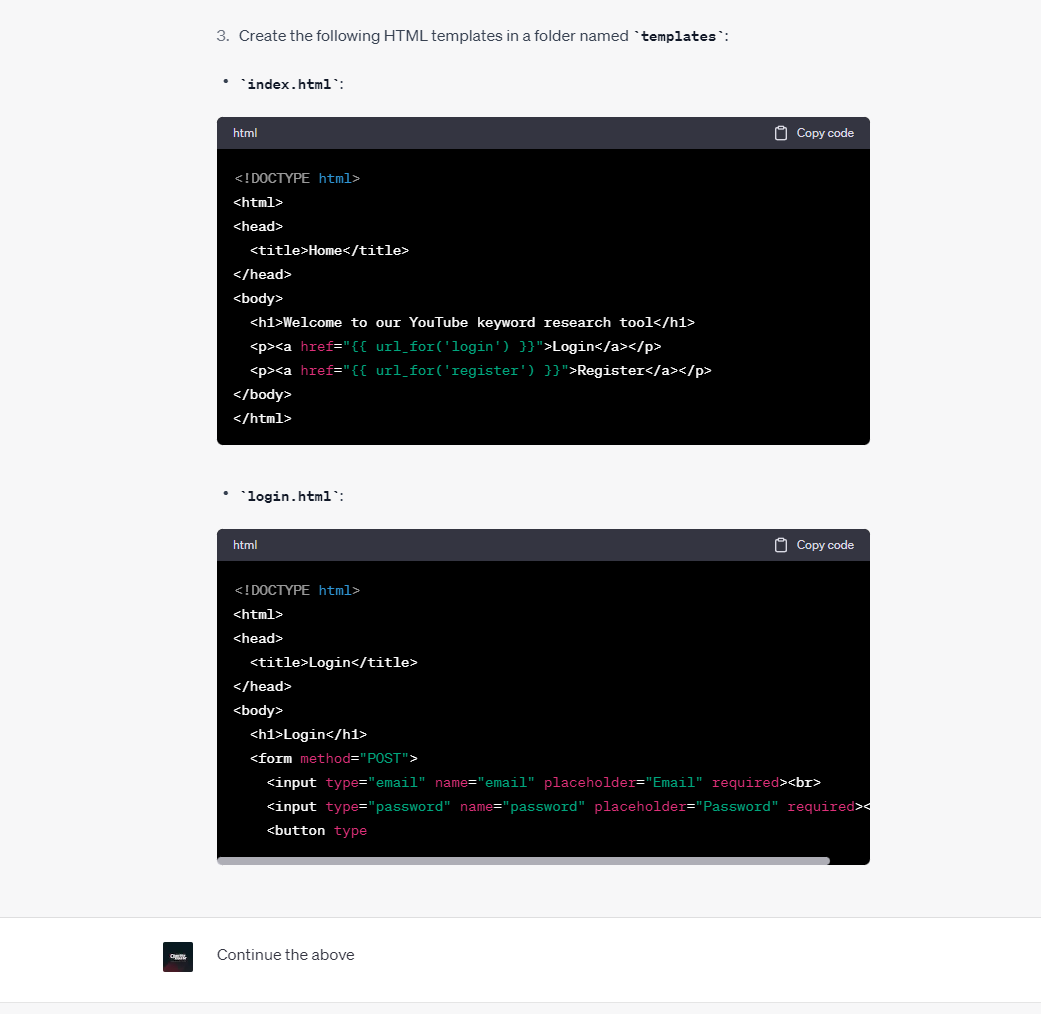Image resolution: width=1041 pixels, height=1014 pixels.
Task: Click the form method="POST" line
Action: [x=334, y=758]
